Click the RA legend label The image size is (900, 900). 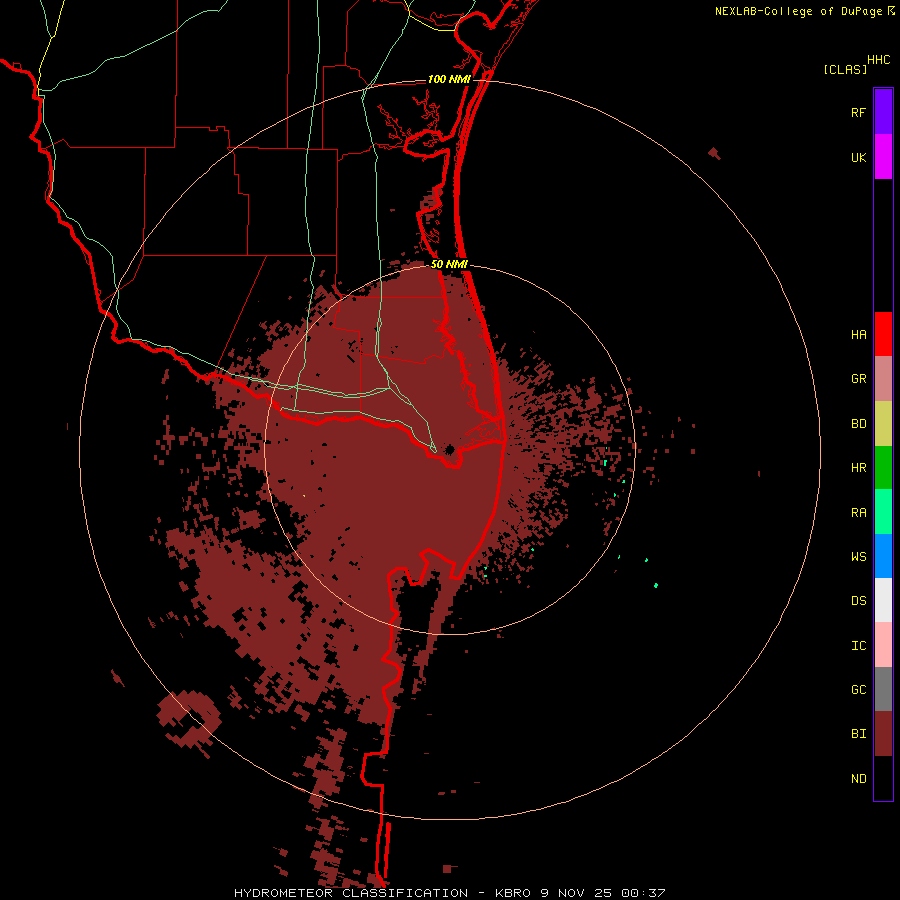(x=858, y=513)
